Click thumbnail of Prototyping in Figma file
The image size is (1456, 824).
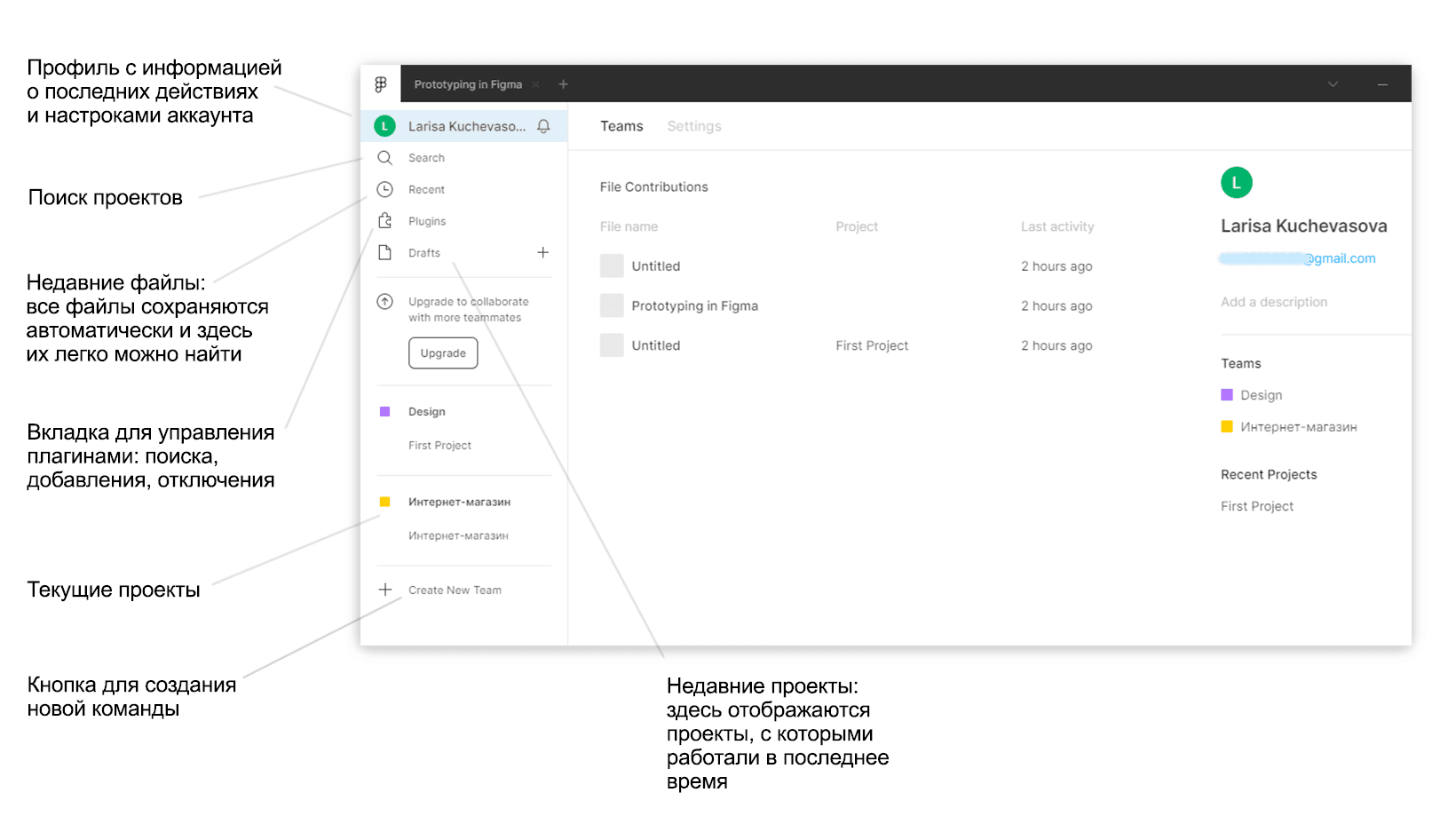coord(612,305)
